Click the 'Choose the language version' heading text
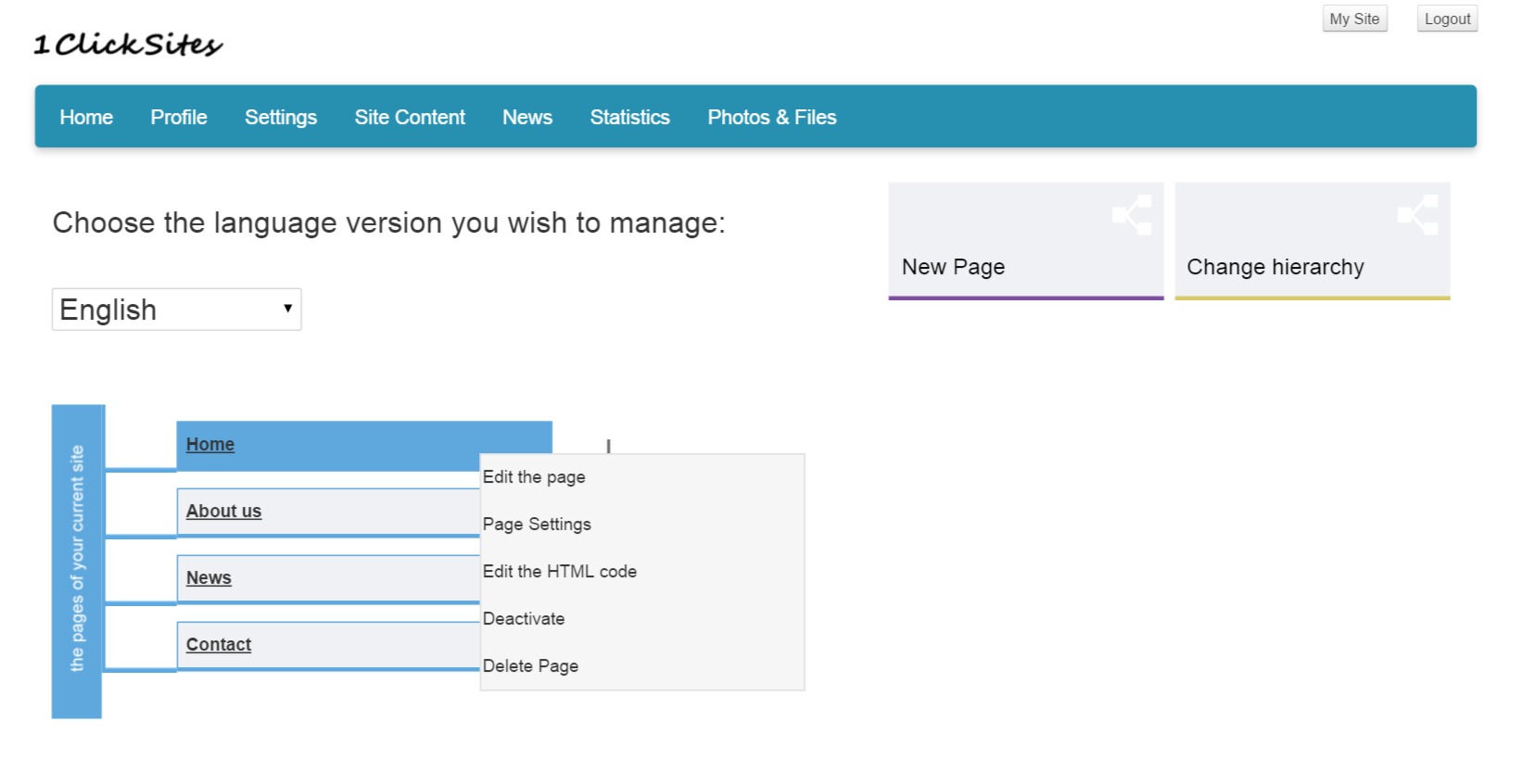 388,222
